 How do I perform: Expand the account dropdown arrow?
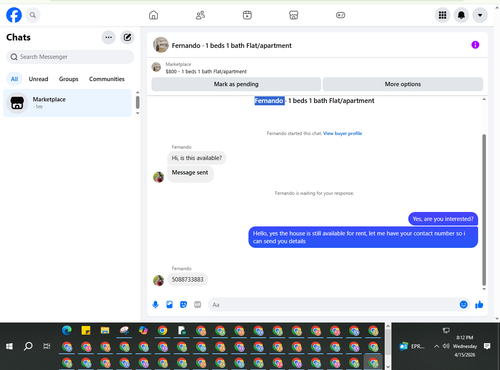(480, 15)
